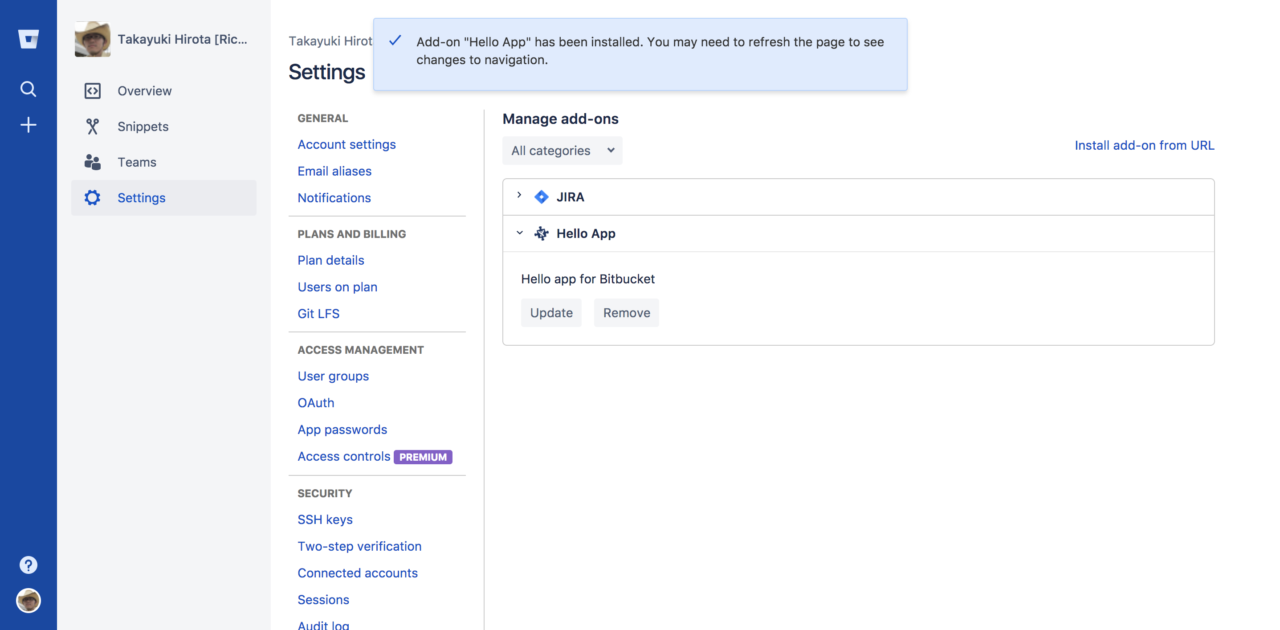Click the Settings gear icon
Screen dimensions: 1280x630
93,198
